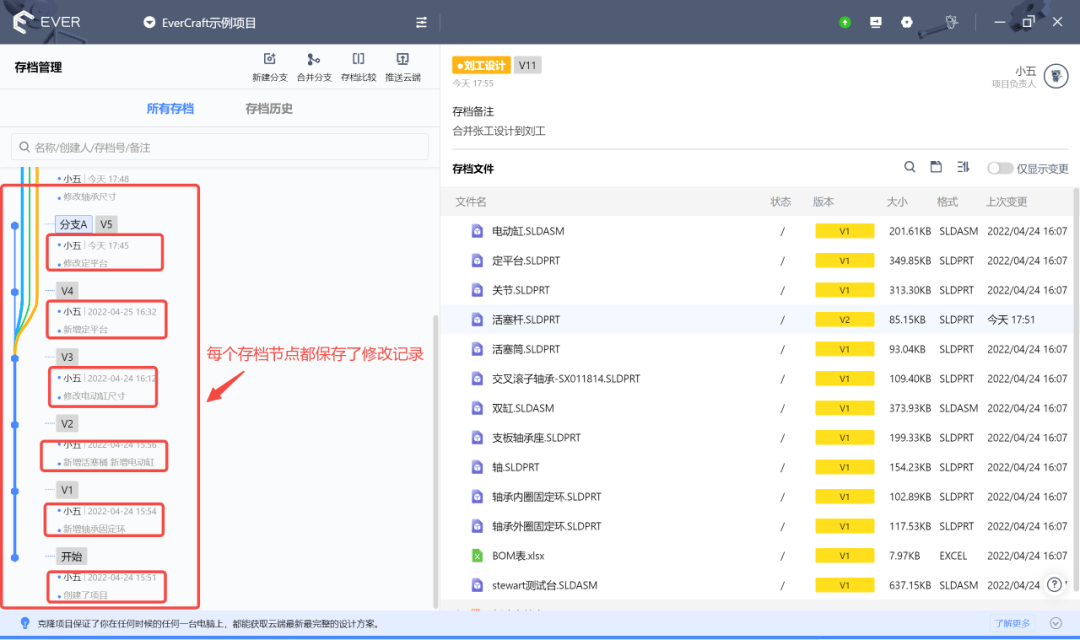Click the 新增定平台 record under V4
Screen dimensions: 1080x640
(85, 330)
